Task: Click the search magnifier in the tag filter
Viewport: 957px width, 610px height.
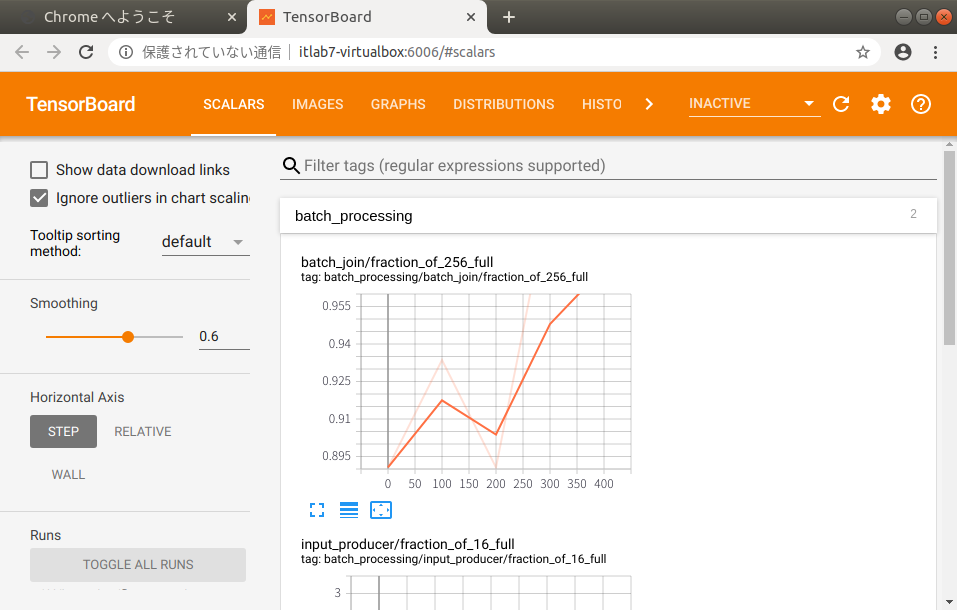Action: tap(291, 165)
